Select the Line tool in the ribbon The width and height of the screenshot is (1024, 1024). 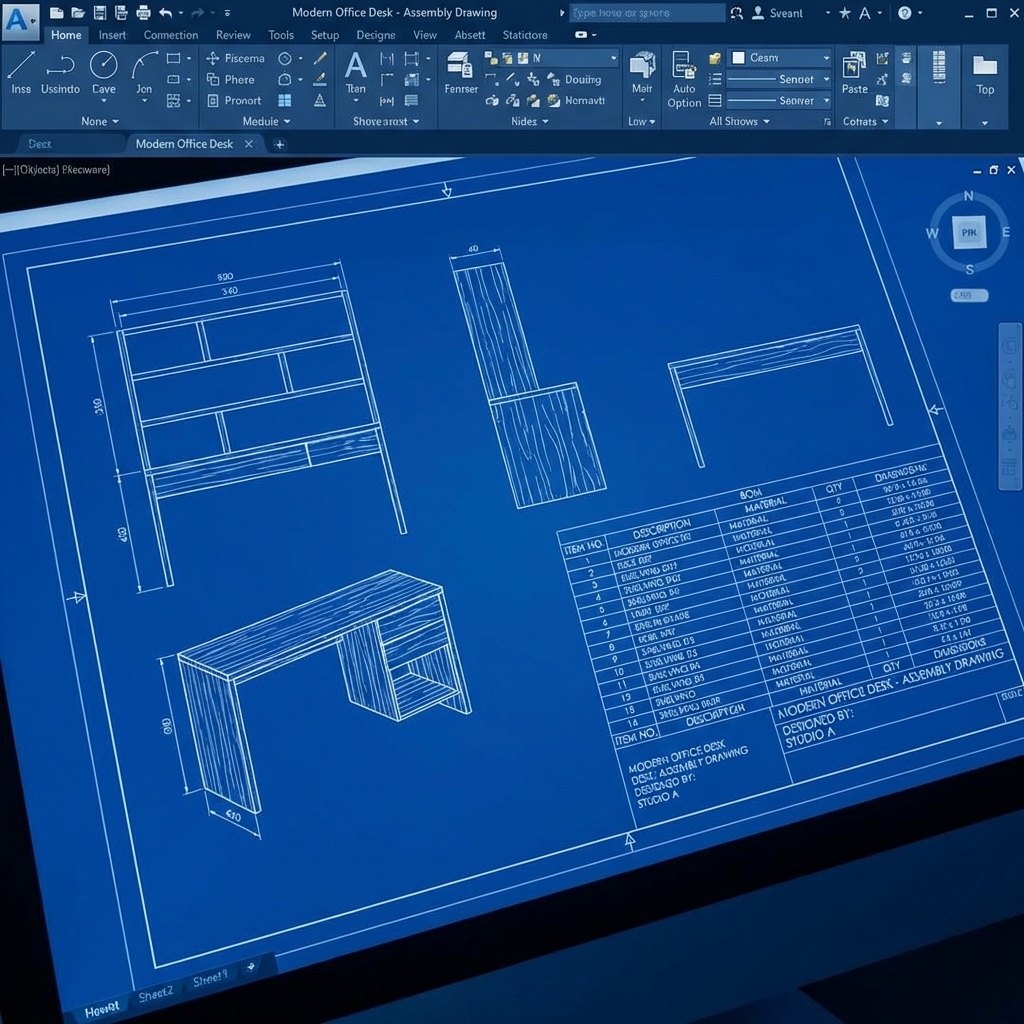pyautogui.click(x=21, y=66)
